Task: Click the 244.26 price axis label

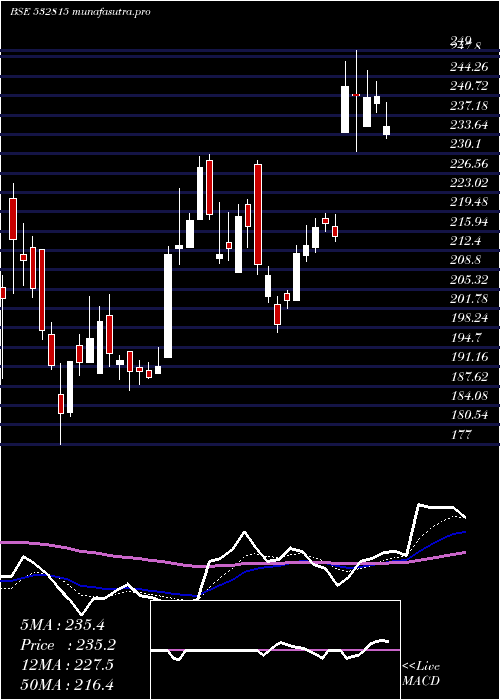Action: 470,68
